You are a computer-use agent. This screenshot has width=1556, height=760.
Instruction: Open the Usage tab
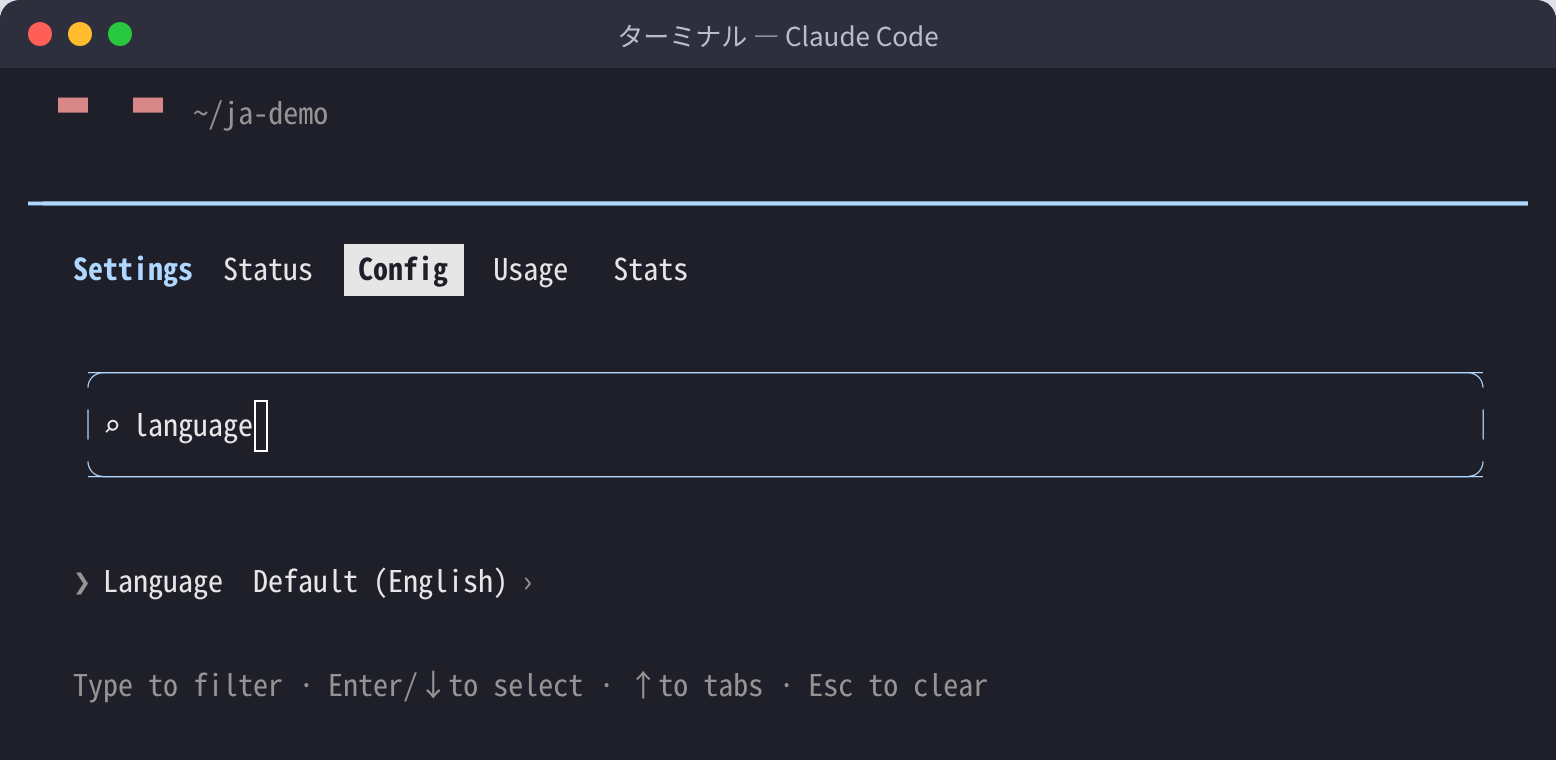point(530,270)
